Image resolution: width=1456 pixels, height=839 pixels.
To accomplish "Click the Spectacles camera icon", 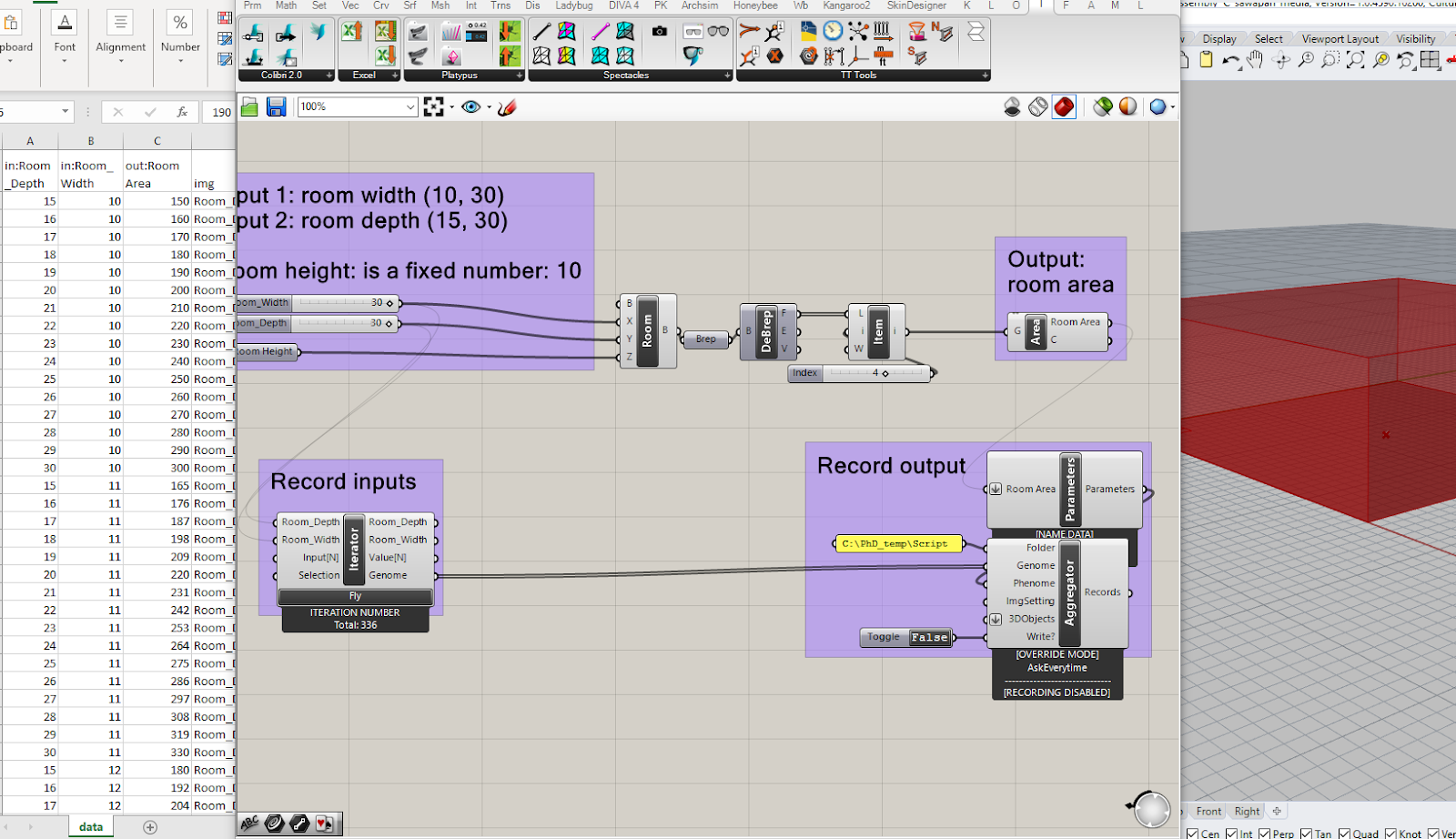I will 660,31.
